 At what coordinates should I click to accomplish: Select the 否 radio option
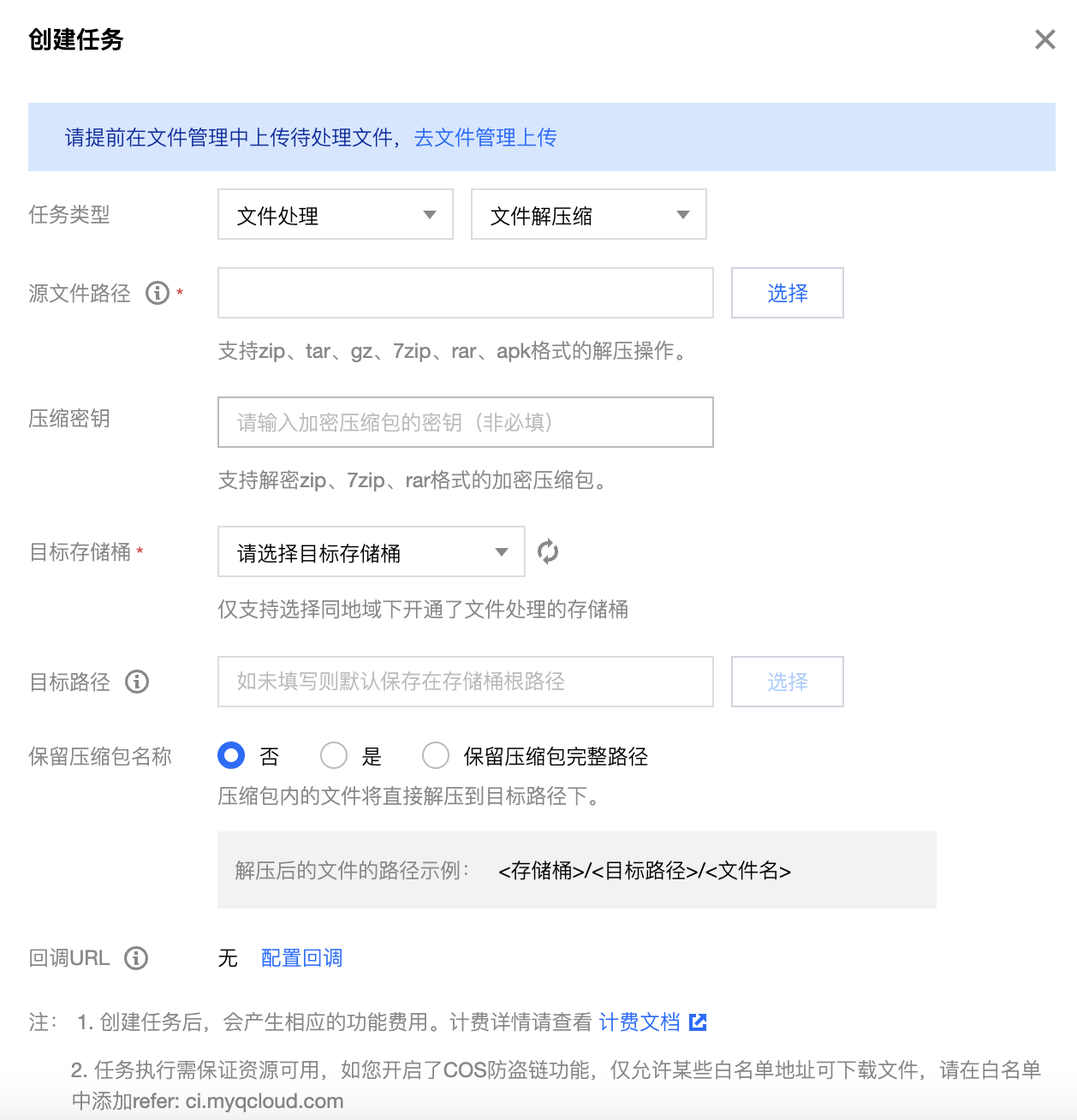tap(231, 755)
